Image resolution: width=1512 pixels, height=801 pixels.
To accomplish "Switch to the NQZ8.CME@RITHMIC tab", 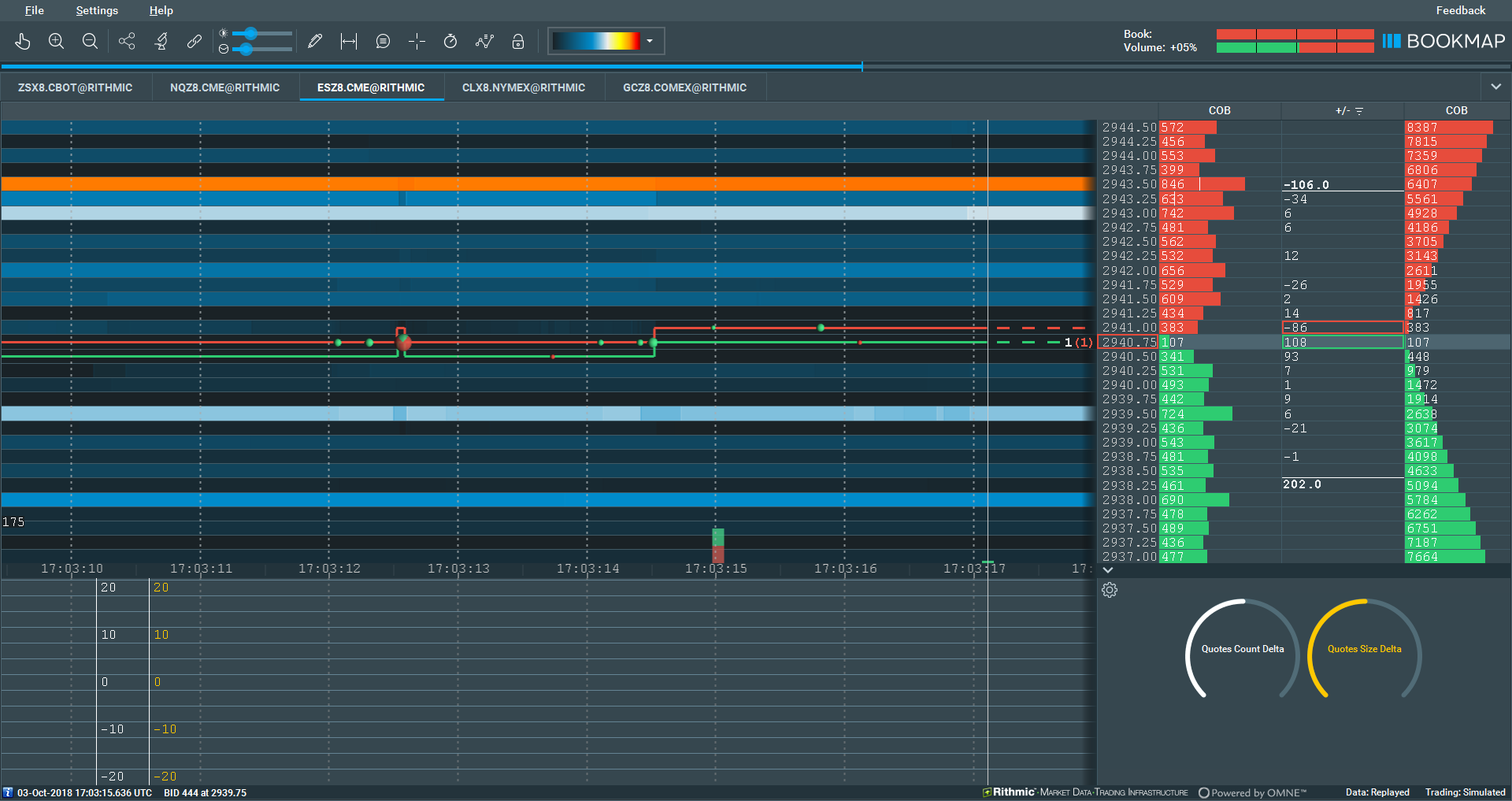I will 224,87.
